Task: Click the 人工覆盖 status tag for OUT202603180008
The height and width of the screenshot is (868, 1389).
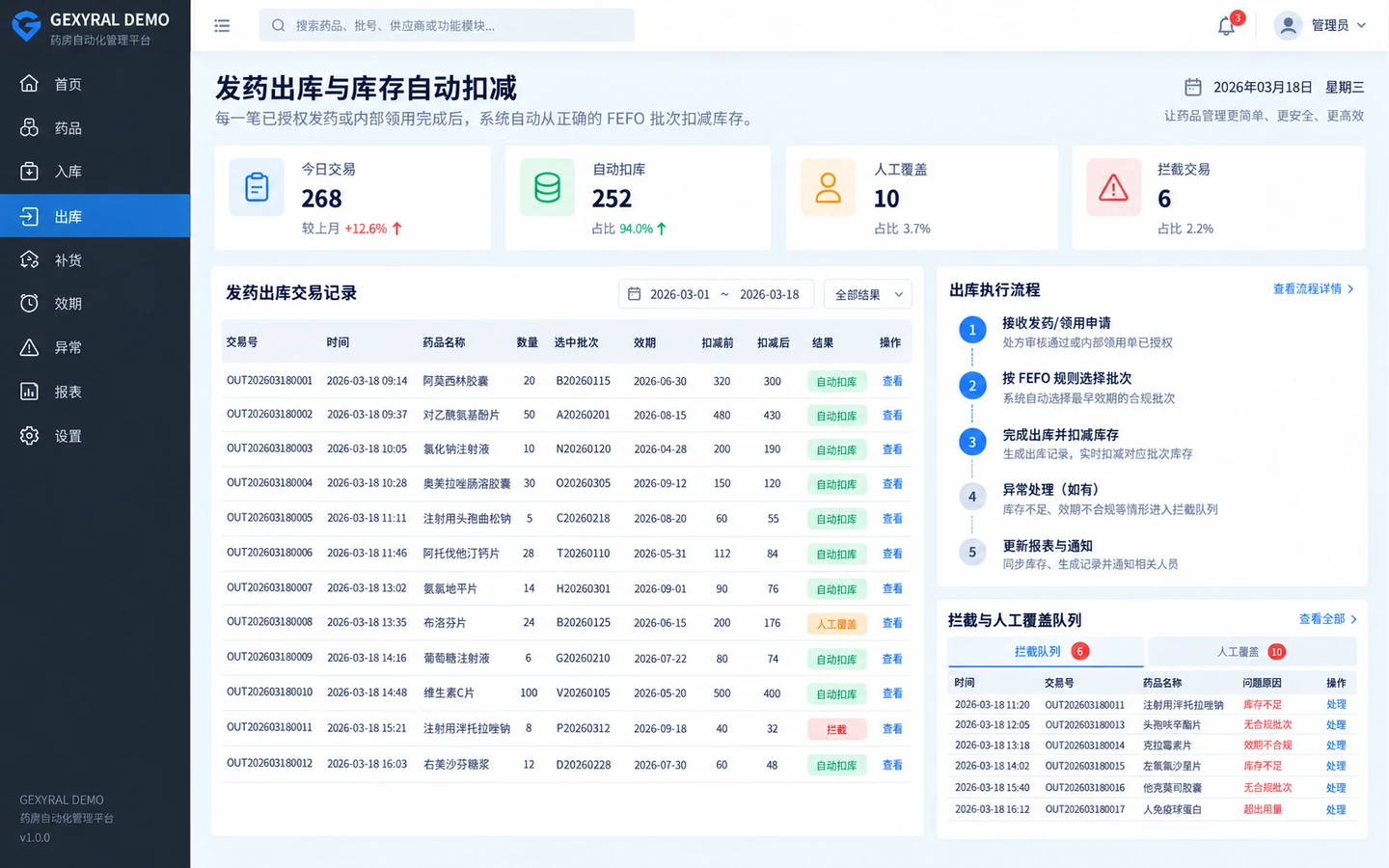Action: [x=836, y=624]
